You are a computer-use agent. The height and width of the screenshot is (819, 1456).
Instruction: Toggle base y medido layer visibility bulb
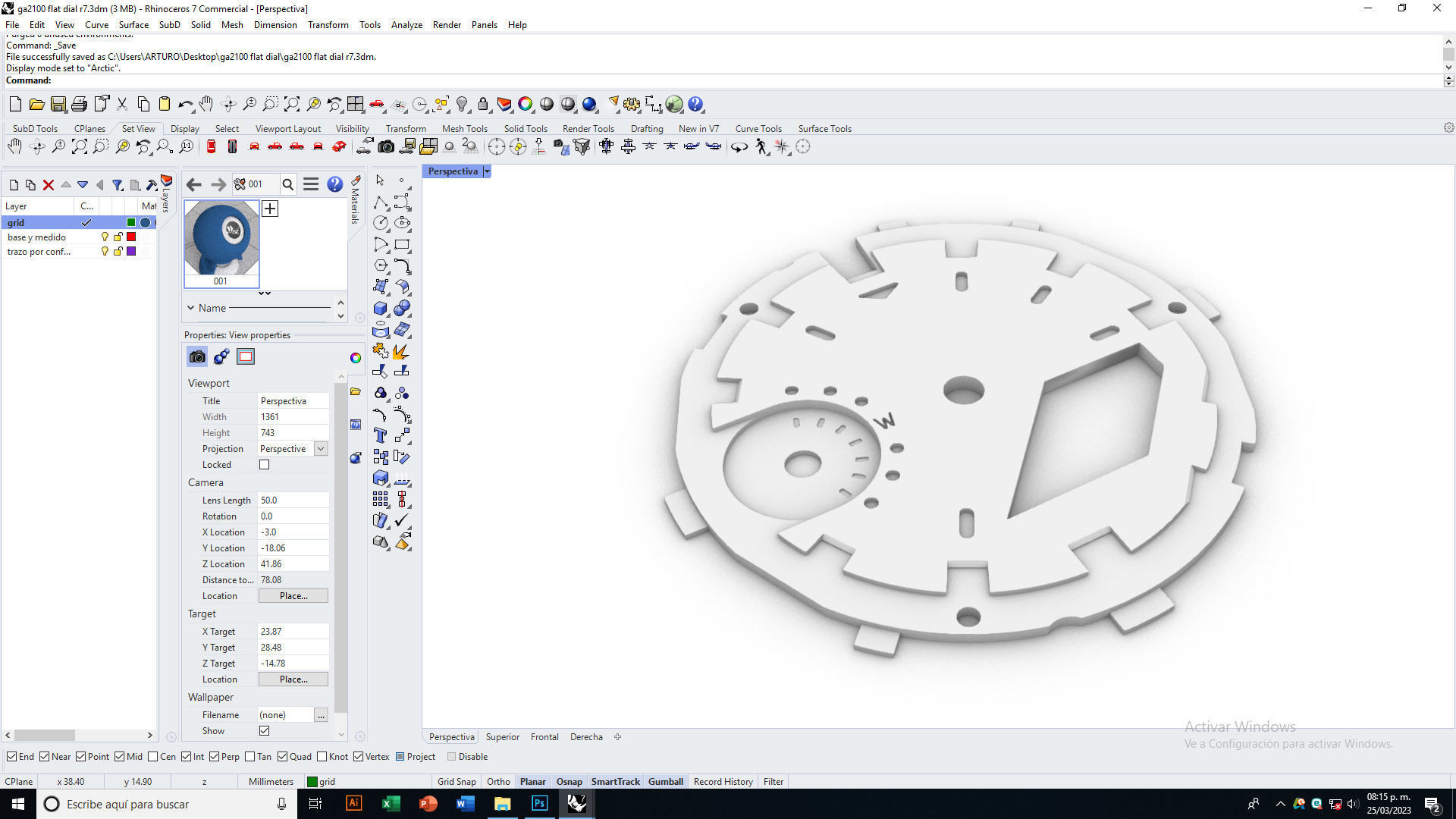click(x=105, y=237)
